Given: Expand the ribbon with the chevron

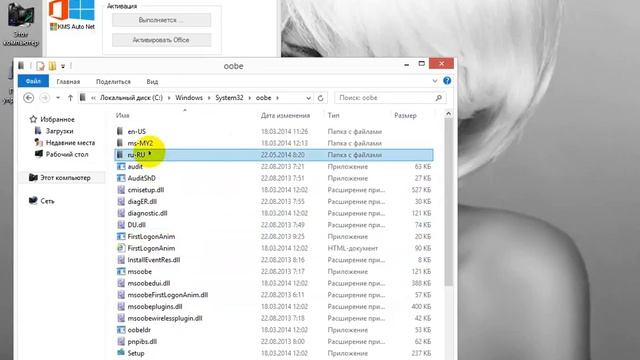Looking at the screenshot, I should (x=435, y=81).
